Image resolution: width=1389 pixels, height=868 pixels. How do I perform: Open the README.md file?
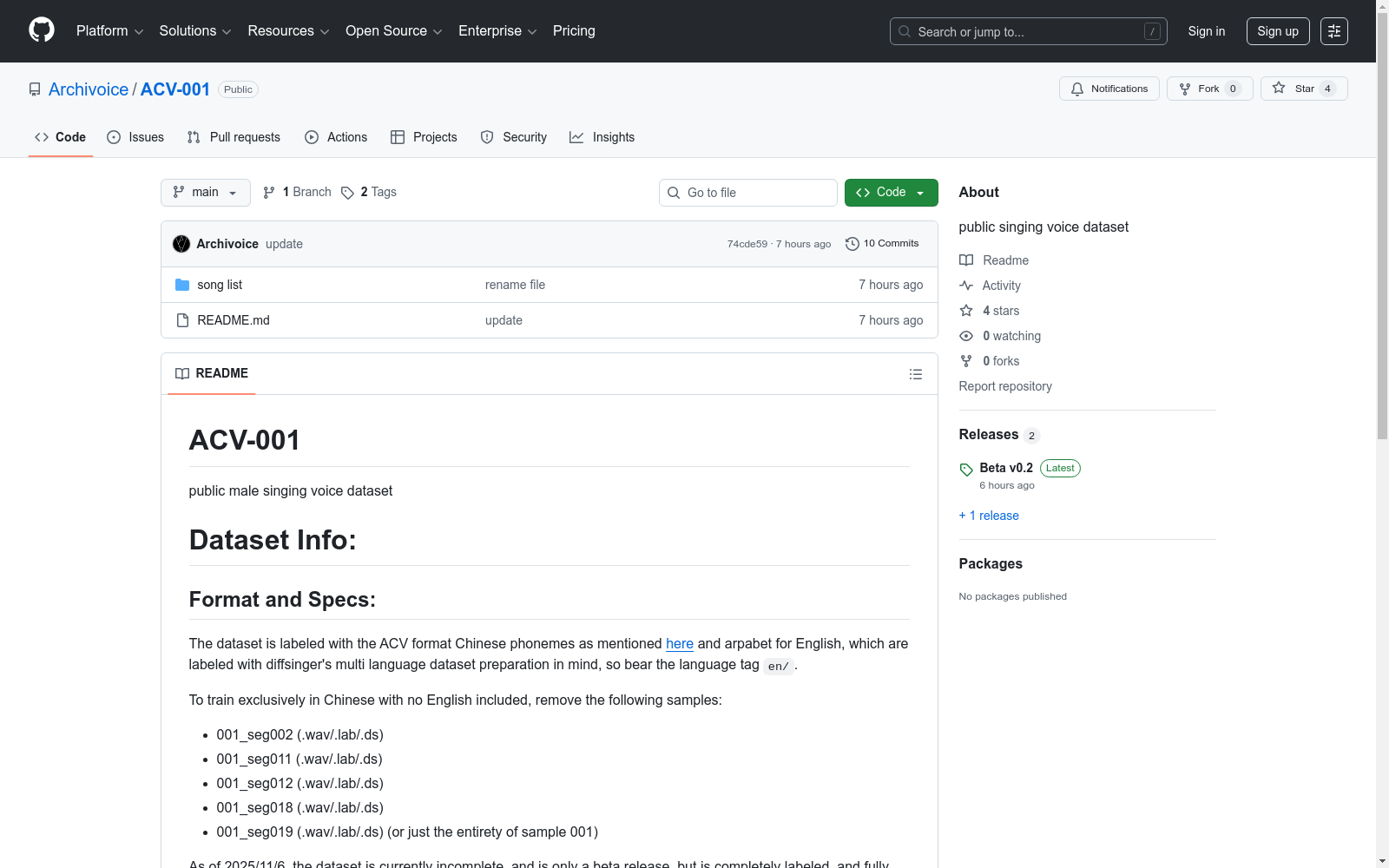pyautogui.click(x=234, y=320)
